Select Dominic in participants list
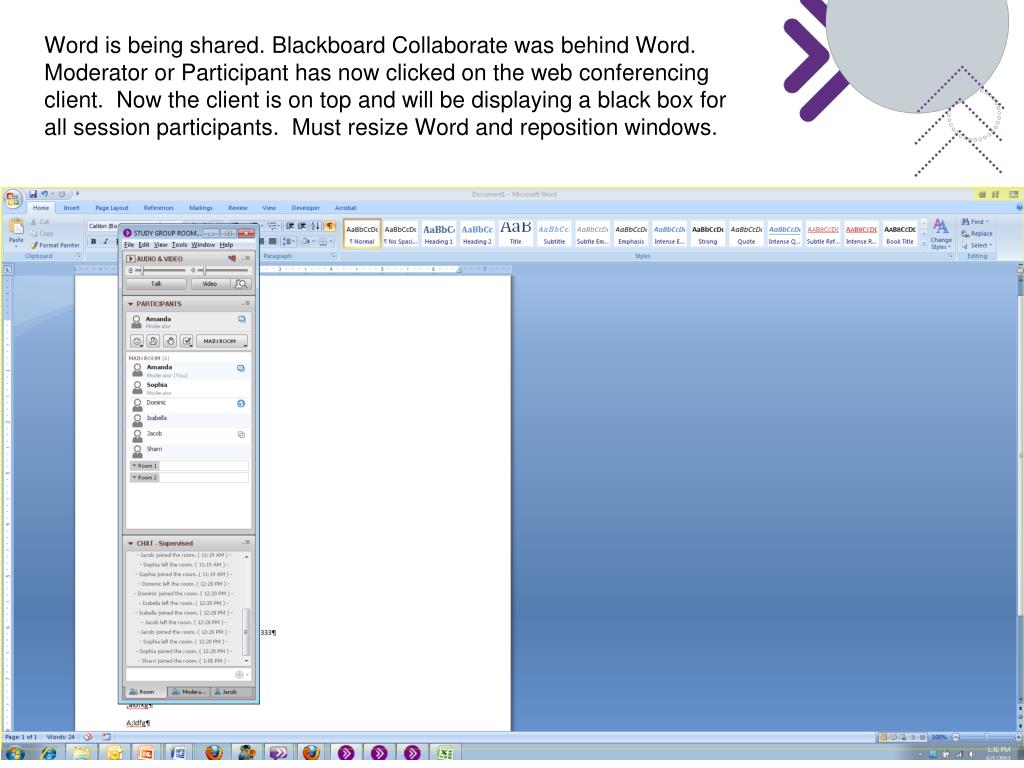Image resolution: width=1024 pixels, height=768 pixels. [x=188, y=404]
